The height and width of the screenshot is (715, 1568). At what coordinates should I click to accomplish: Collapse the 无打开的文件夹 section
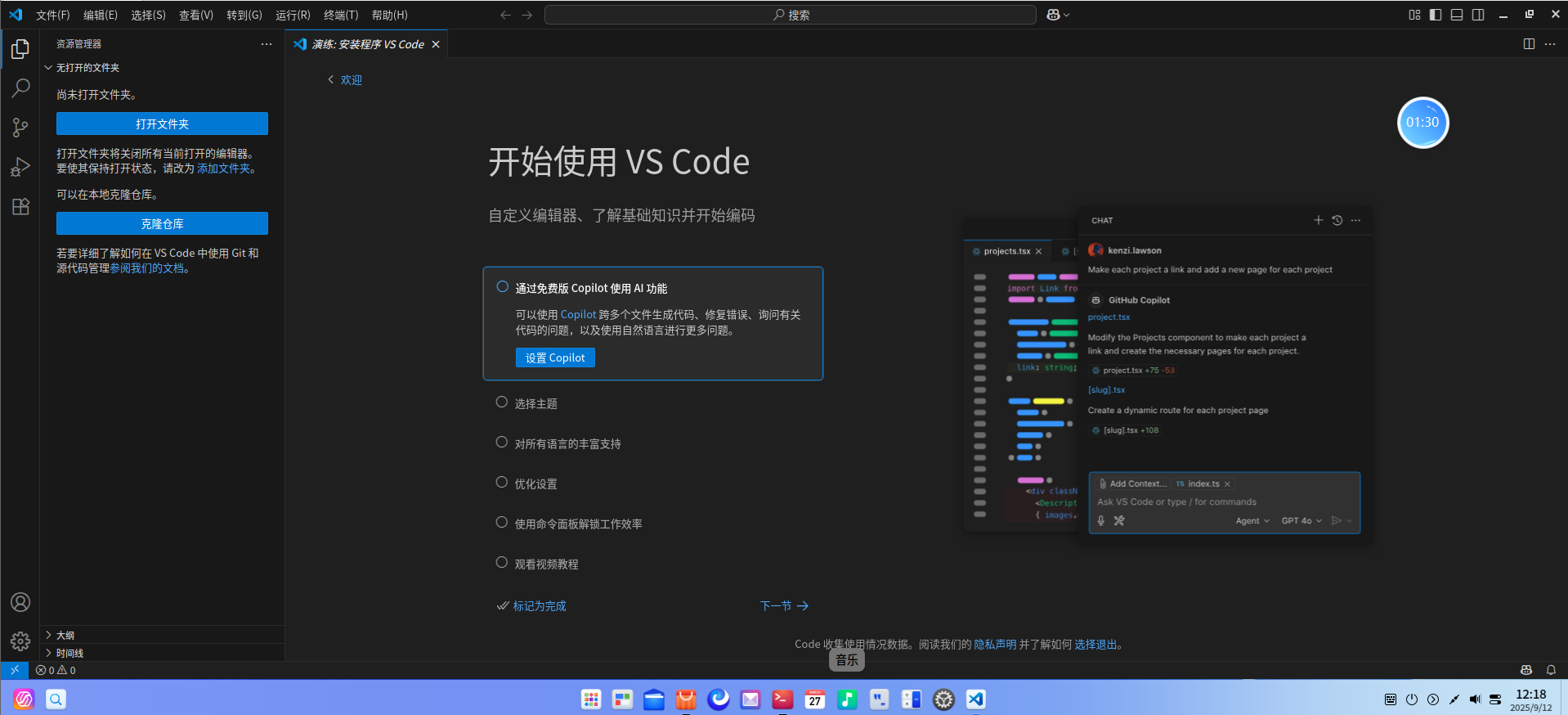[162, 68]
